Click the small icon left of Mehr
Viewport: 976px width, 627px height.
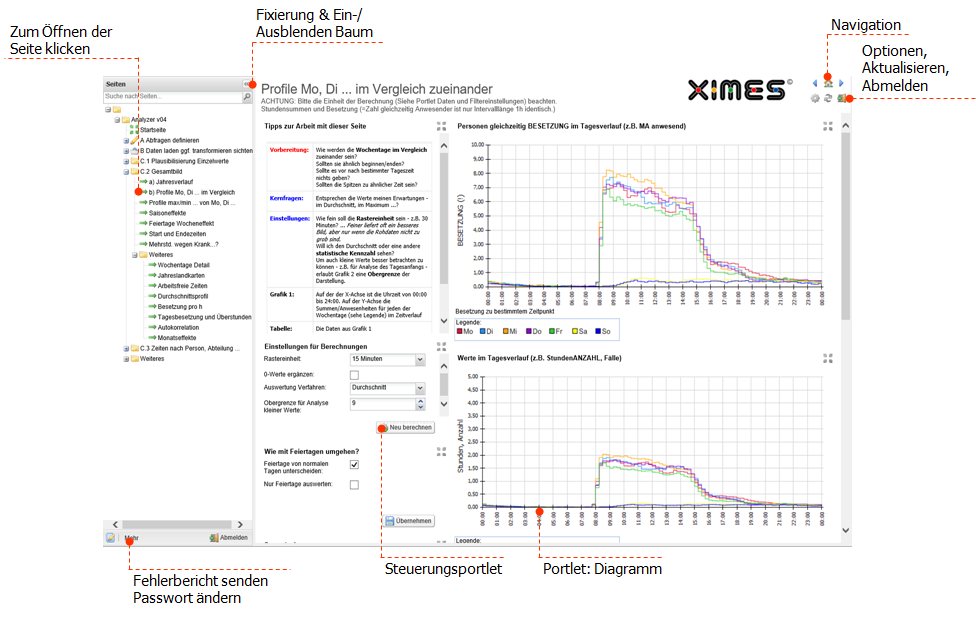[110, 537]
